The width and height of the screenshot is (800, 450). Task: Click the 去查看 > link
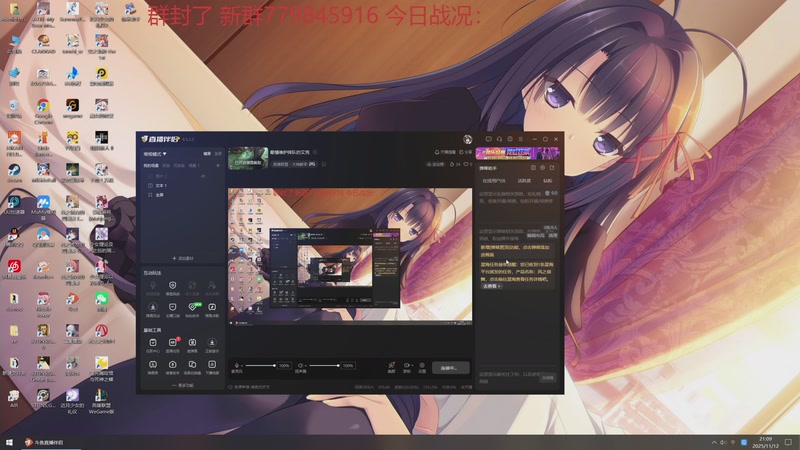point(491,286)
